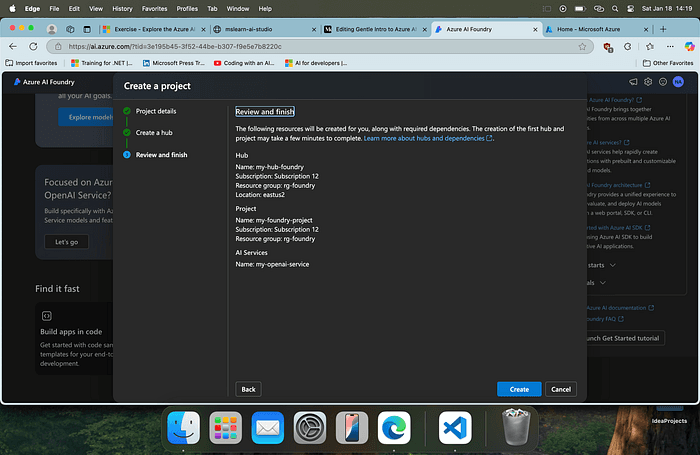This screenshot has width=700, height=455.
Task: Open iPhone Mirroring from the Dock
Action: pos(352,428)
